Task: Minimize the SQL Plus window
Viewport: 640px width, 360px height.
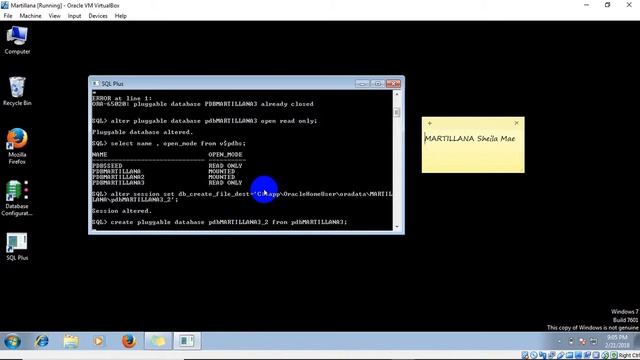Action: [x=362, y=84]
